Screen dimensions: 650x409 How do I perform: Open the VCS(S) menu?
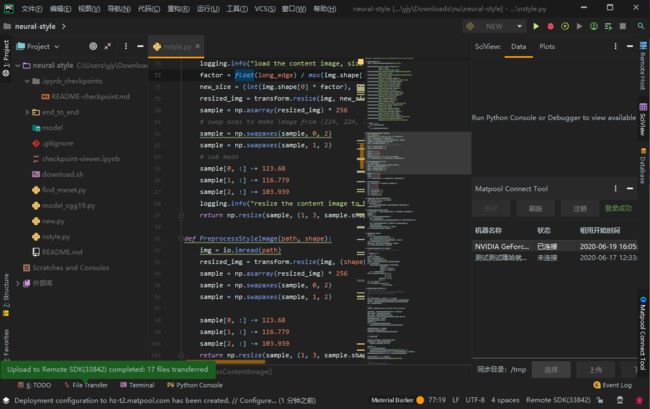[x=264, y=9]
